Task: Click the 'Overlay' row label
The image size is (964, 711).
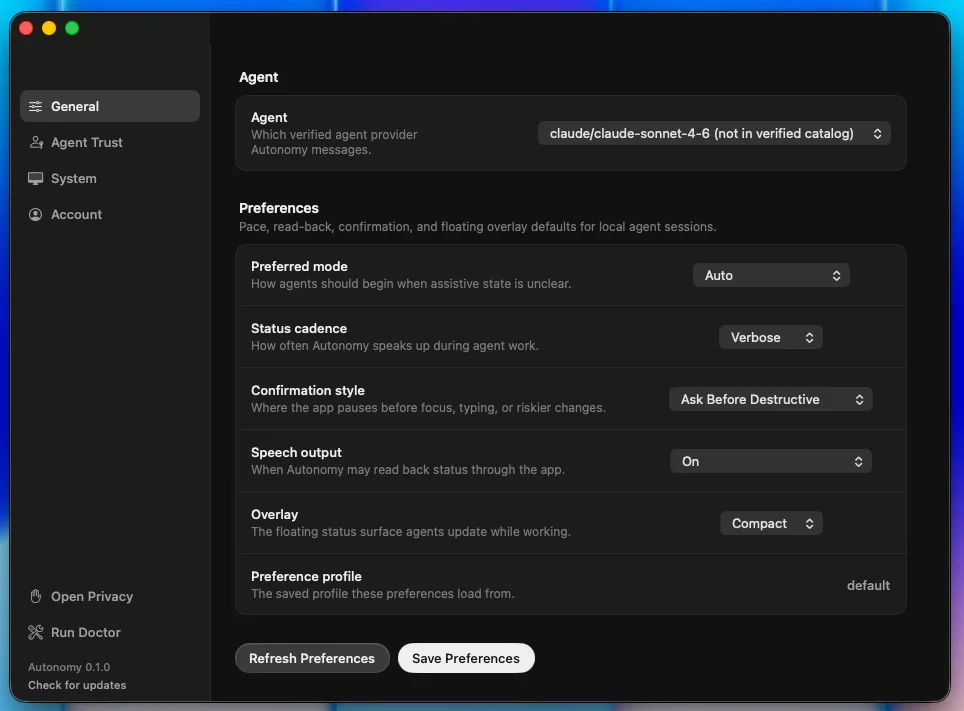Action: pyautogui.click(x=274, y=514)
